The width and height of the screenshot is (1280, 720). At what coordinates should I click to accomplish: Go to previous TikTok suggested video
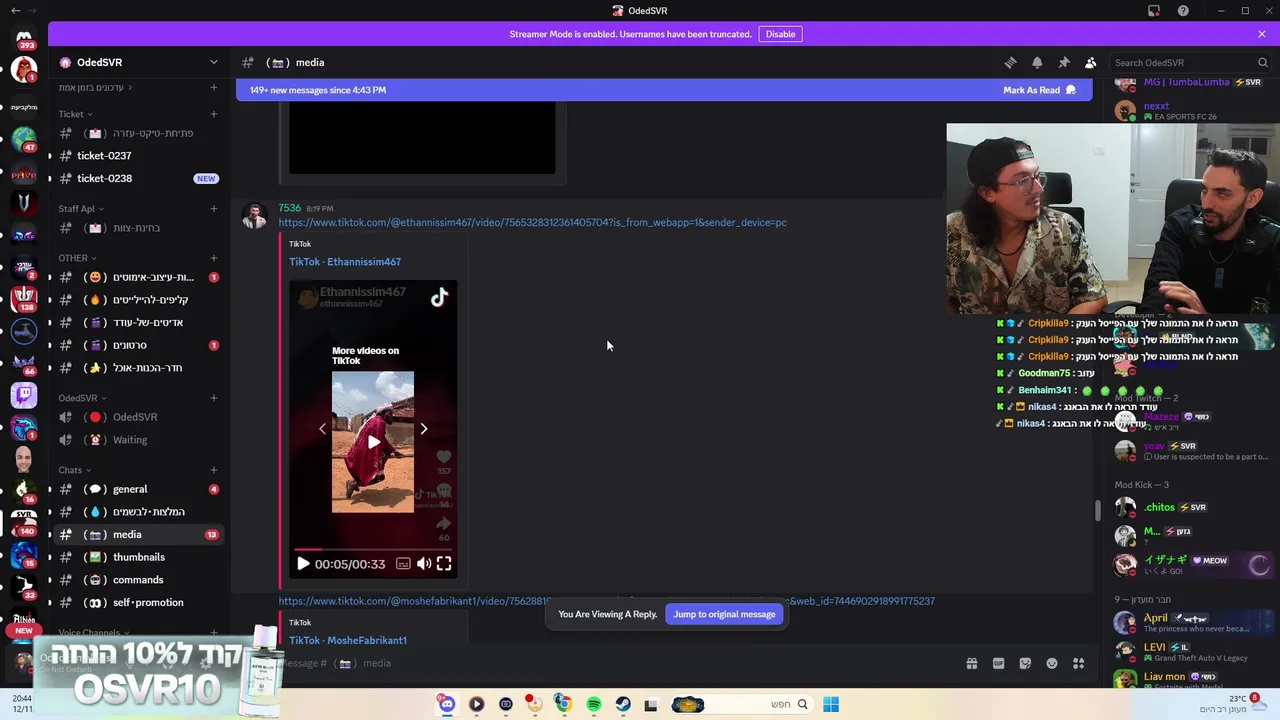pos(322,429)
